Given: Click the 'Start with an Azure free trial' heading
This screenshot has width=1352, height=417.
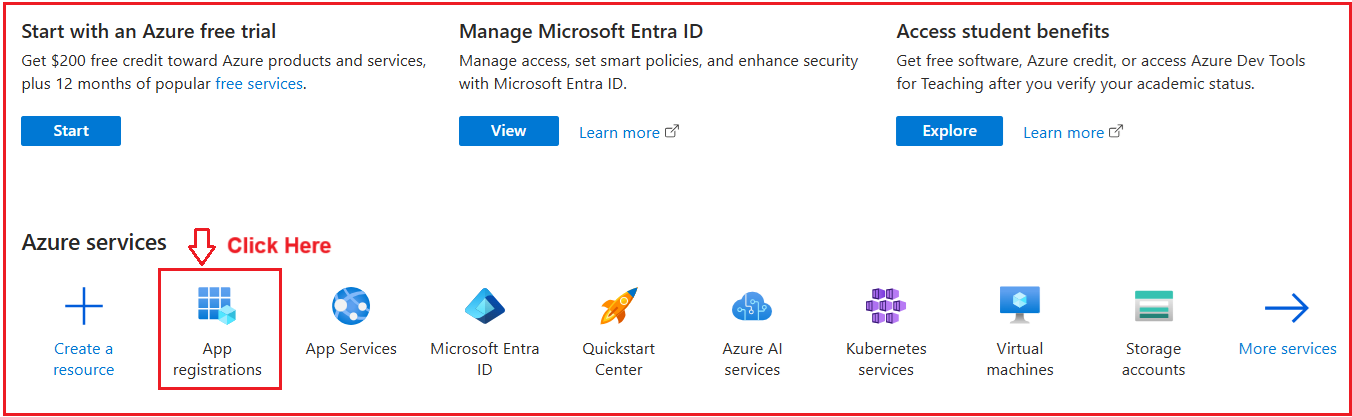Looking at the screenshot, I should [149, 32].
